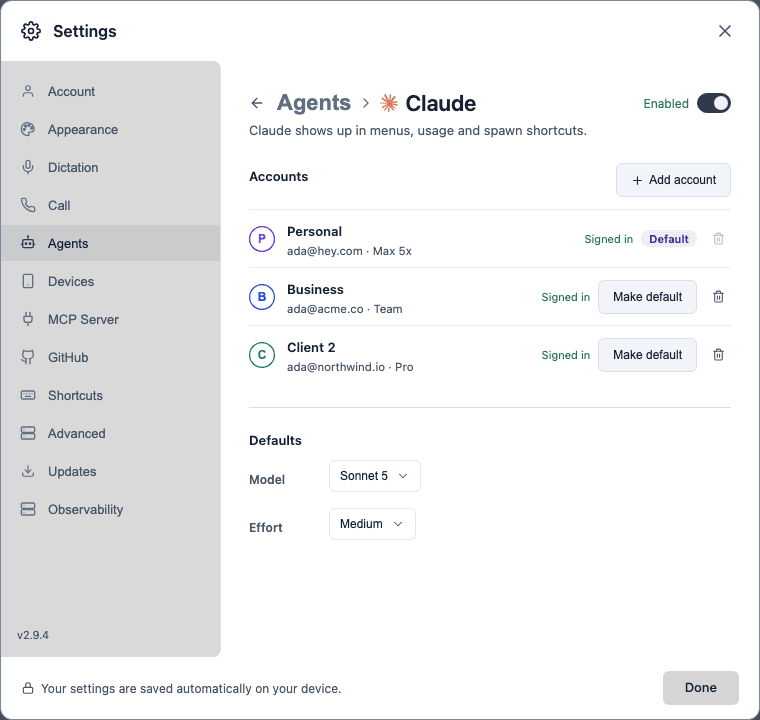760x720 pixels.
Task: Click the MCP Server plug icon
Action: tap(28, 320)
